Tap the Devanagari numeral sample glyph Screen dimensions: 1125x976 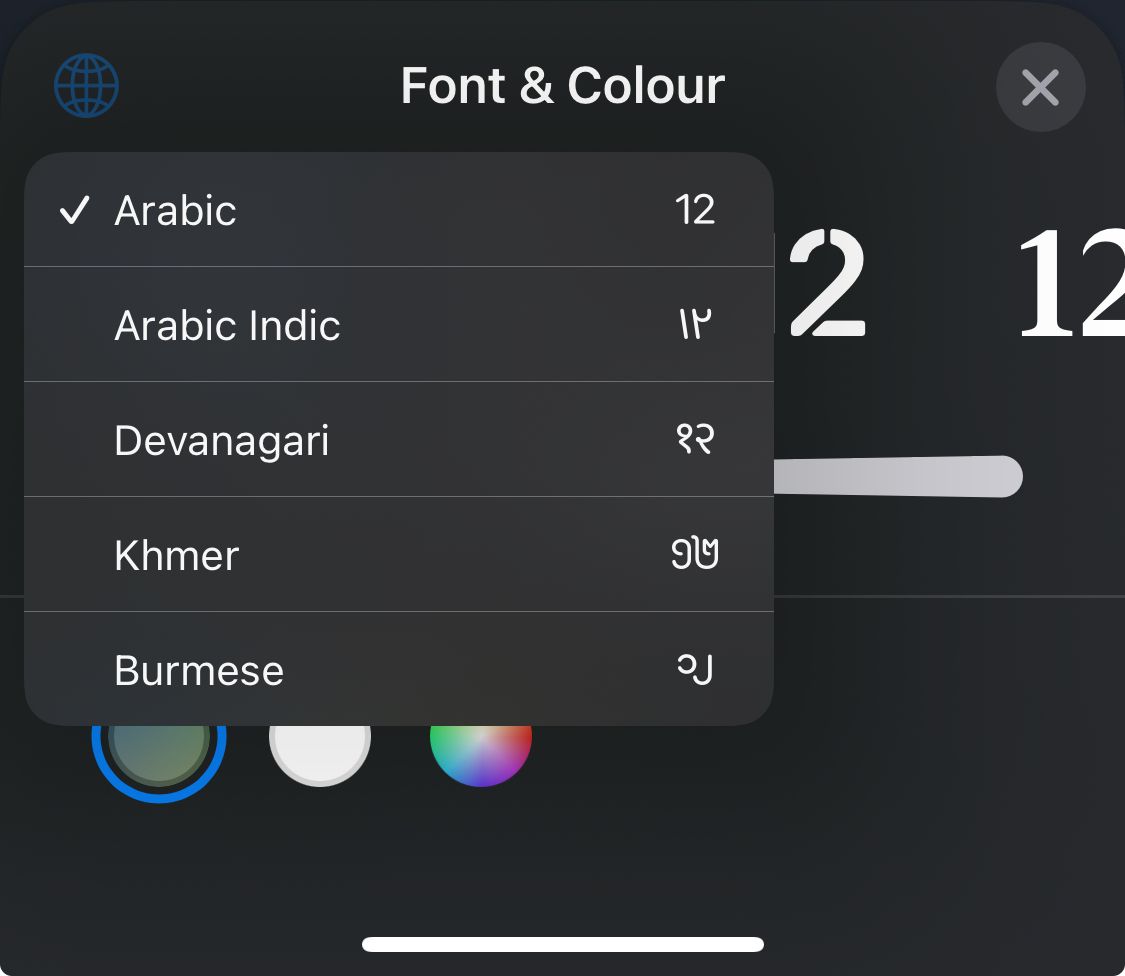pyautogui.click(x=695, y=438)
